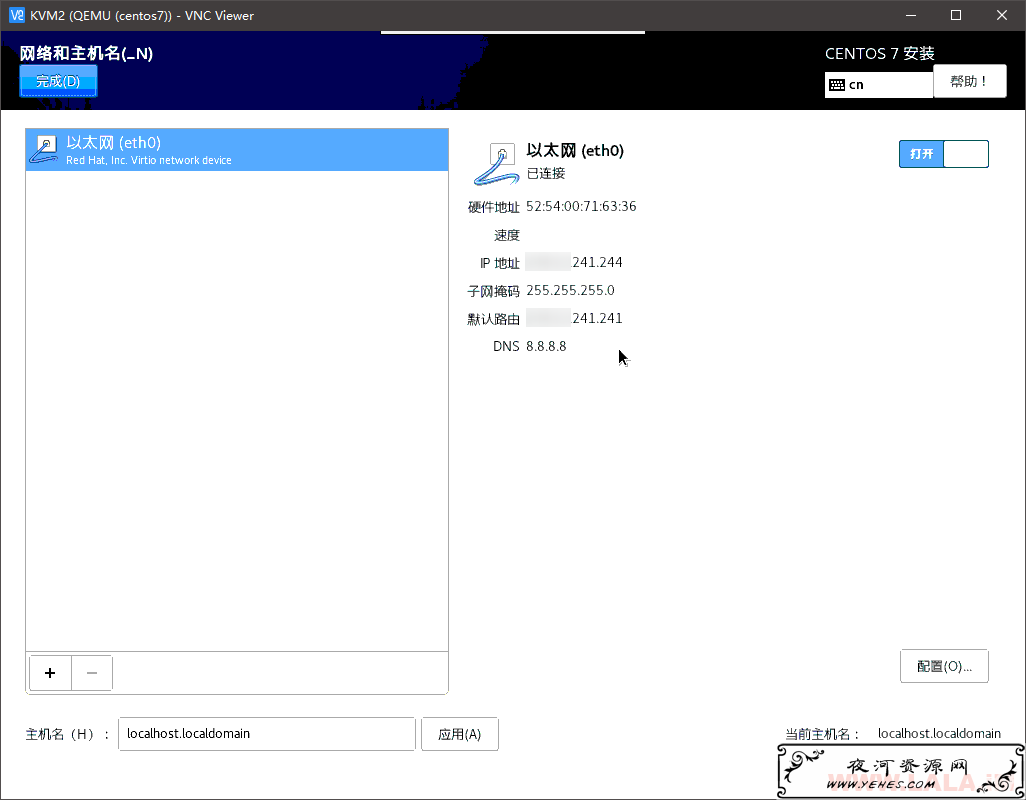Viewport: 1026px width, 800px height.
Task: Click the Apply (应用) hostname button
Action: [x=459, y=734]
